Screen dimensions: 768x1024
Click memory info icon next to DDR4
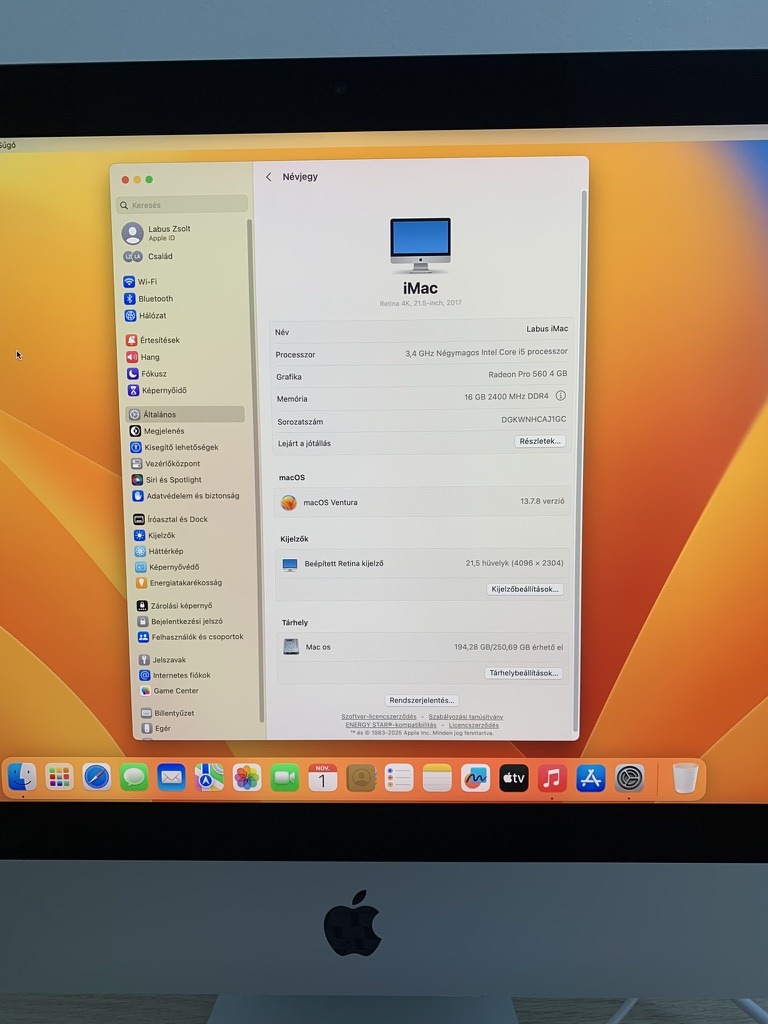click(x=560, y=396)
